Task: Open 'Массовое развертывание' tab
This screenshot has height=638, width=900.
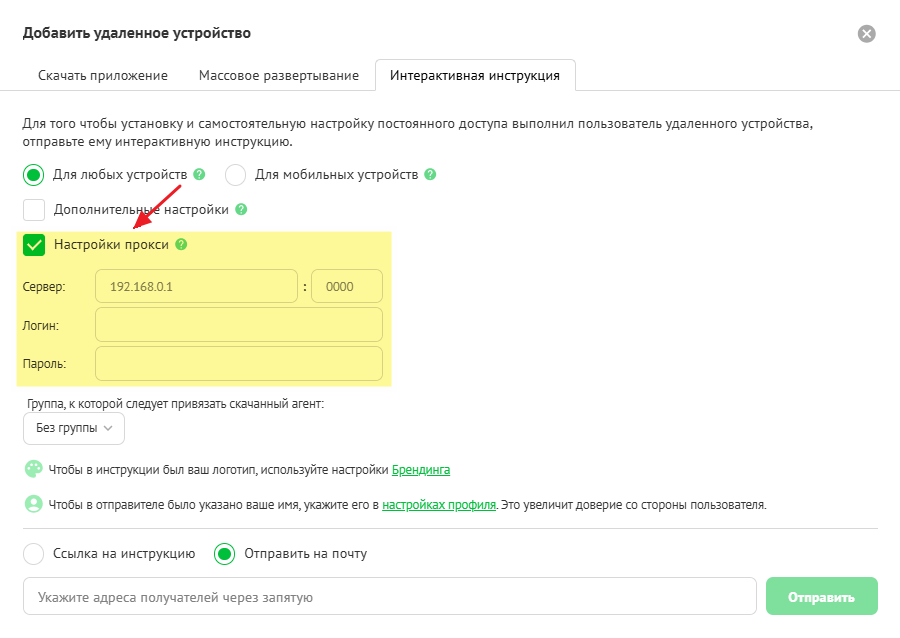Action: (279, 75)
